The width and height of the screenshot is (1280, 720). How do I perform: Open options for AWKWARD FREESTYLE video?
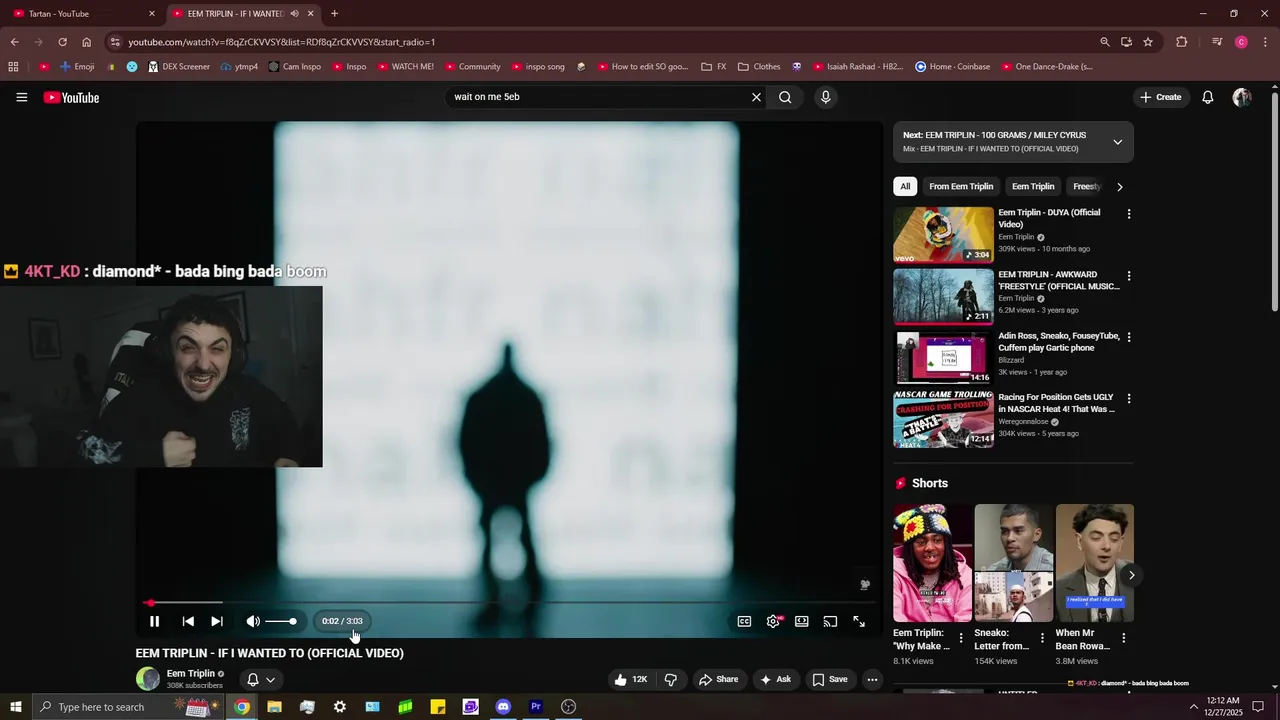pos(1129,276)
